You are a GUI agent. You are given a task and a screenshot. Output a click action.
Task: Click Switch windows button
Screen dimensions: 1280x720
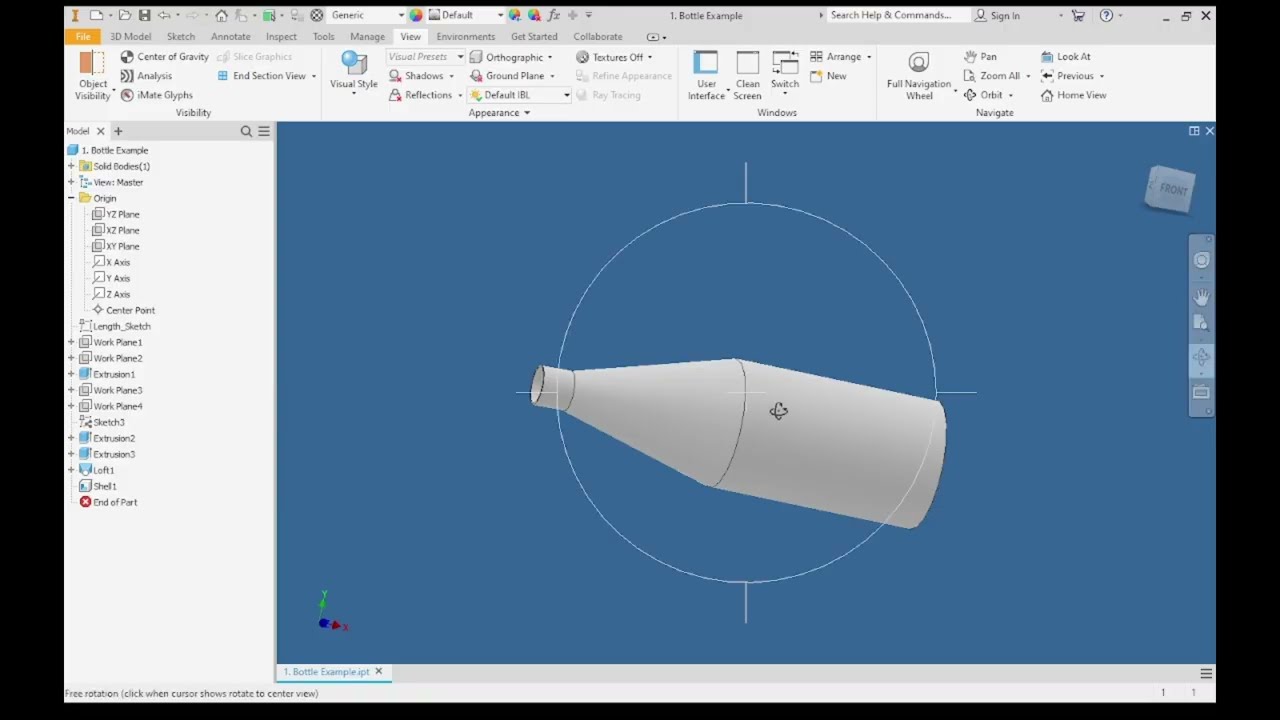point(784,72)
